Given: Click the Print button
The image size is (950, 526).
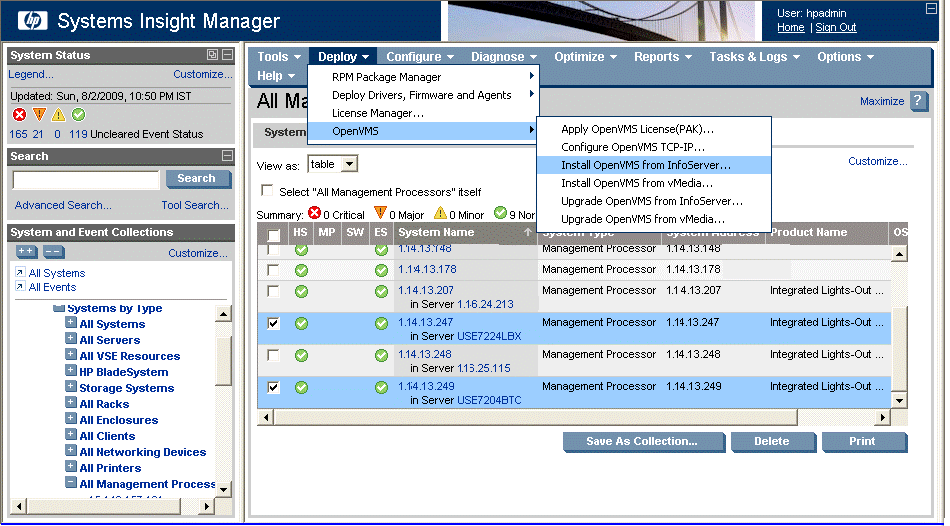Looking at the screenshot, I should [x=863, y=442].
